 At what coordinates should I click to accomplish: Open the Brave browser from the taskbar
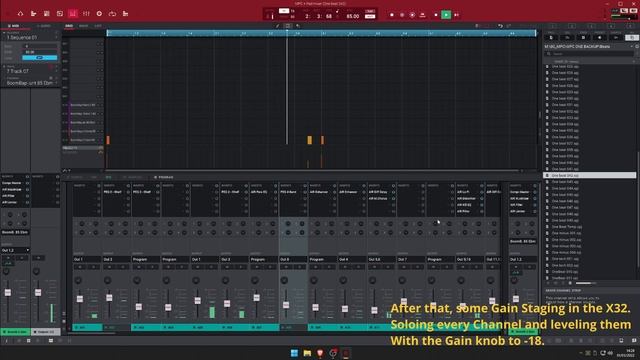click(x=320, y=353)
